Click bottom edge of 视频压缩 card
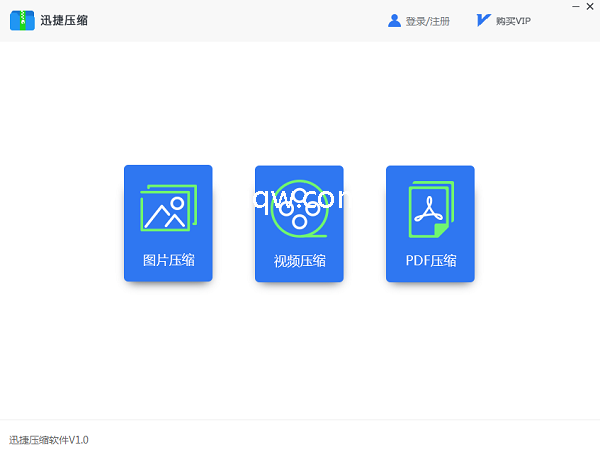The image size is (600, 457). (x=299, y=279)
